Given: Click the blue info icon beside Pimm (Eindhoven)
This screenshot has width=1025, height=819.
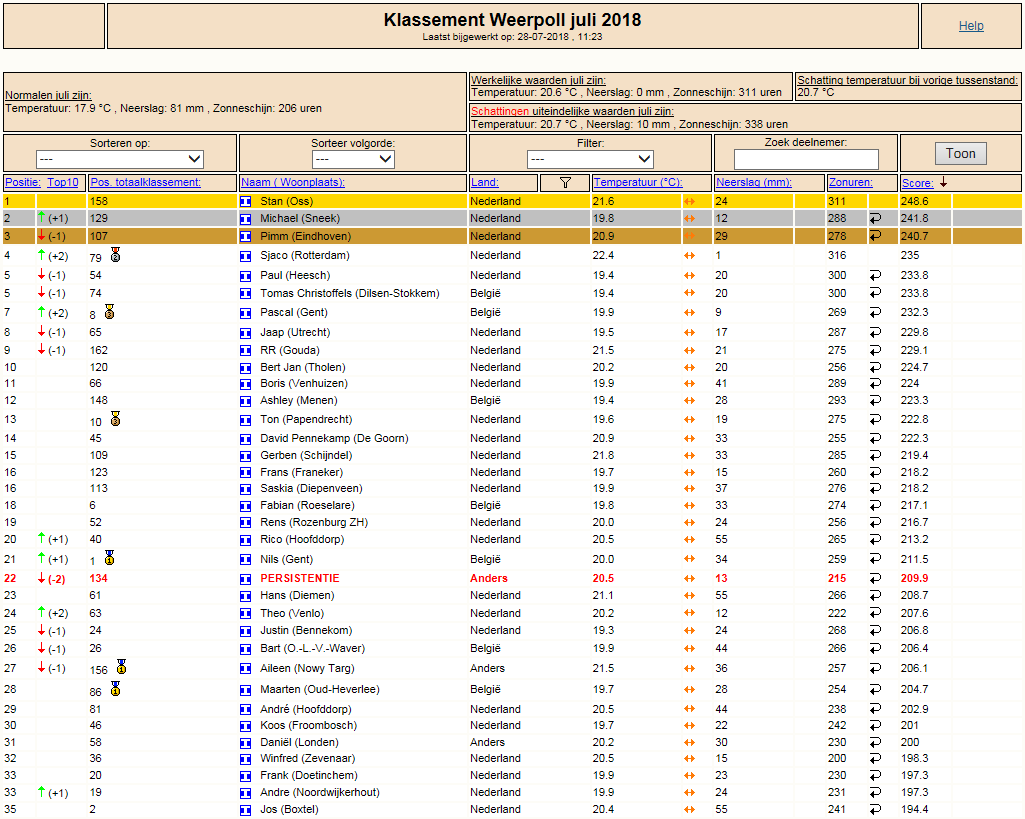Looking at the screenshot, I should click(x=245, y=237).
